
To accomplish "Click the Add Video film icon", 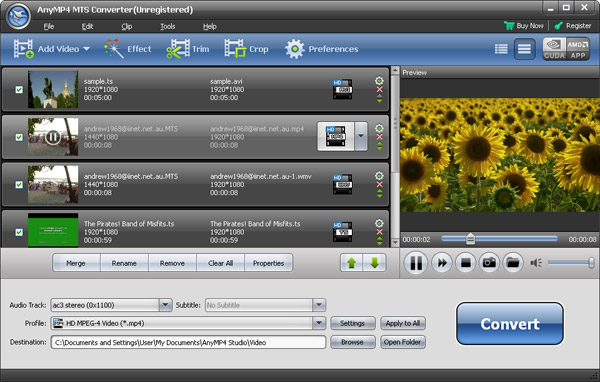I will [x=24, y=49].
